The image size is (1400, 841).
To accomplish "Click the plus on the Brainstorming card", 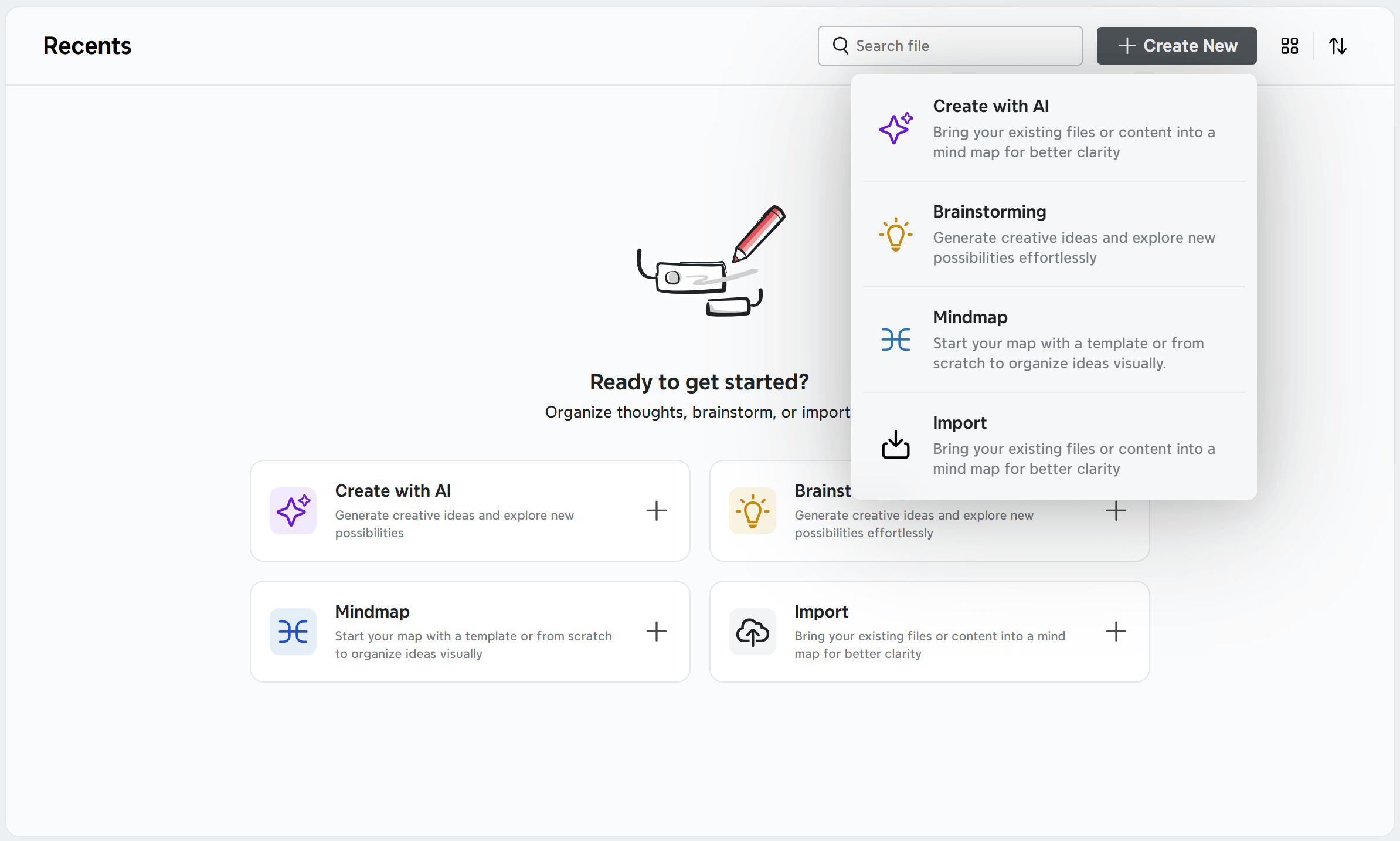I will [x=1116, y=511].
